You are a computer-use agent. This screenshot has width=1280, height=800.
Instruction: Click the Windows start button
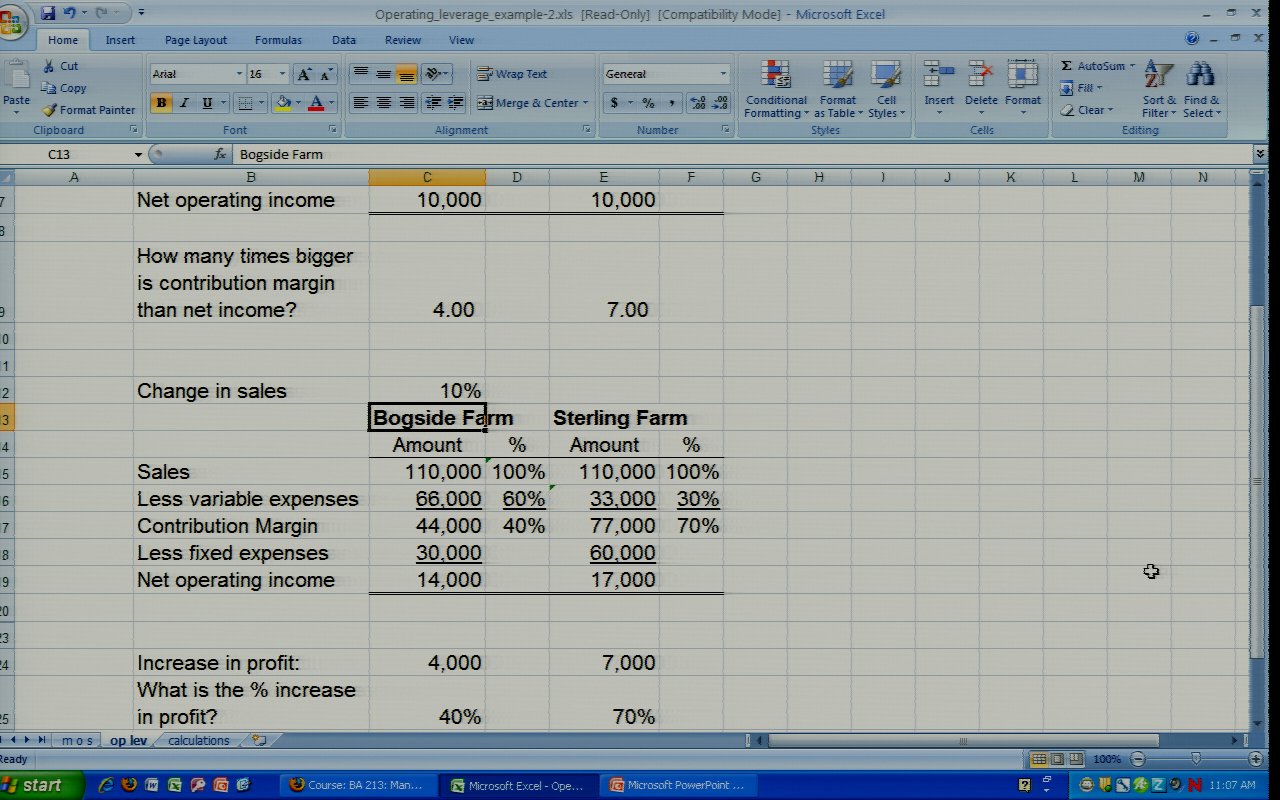[x=33, y=785]
